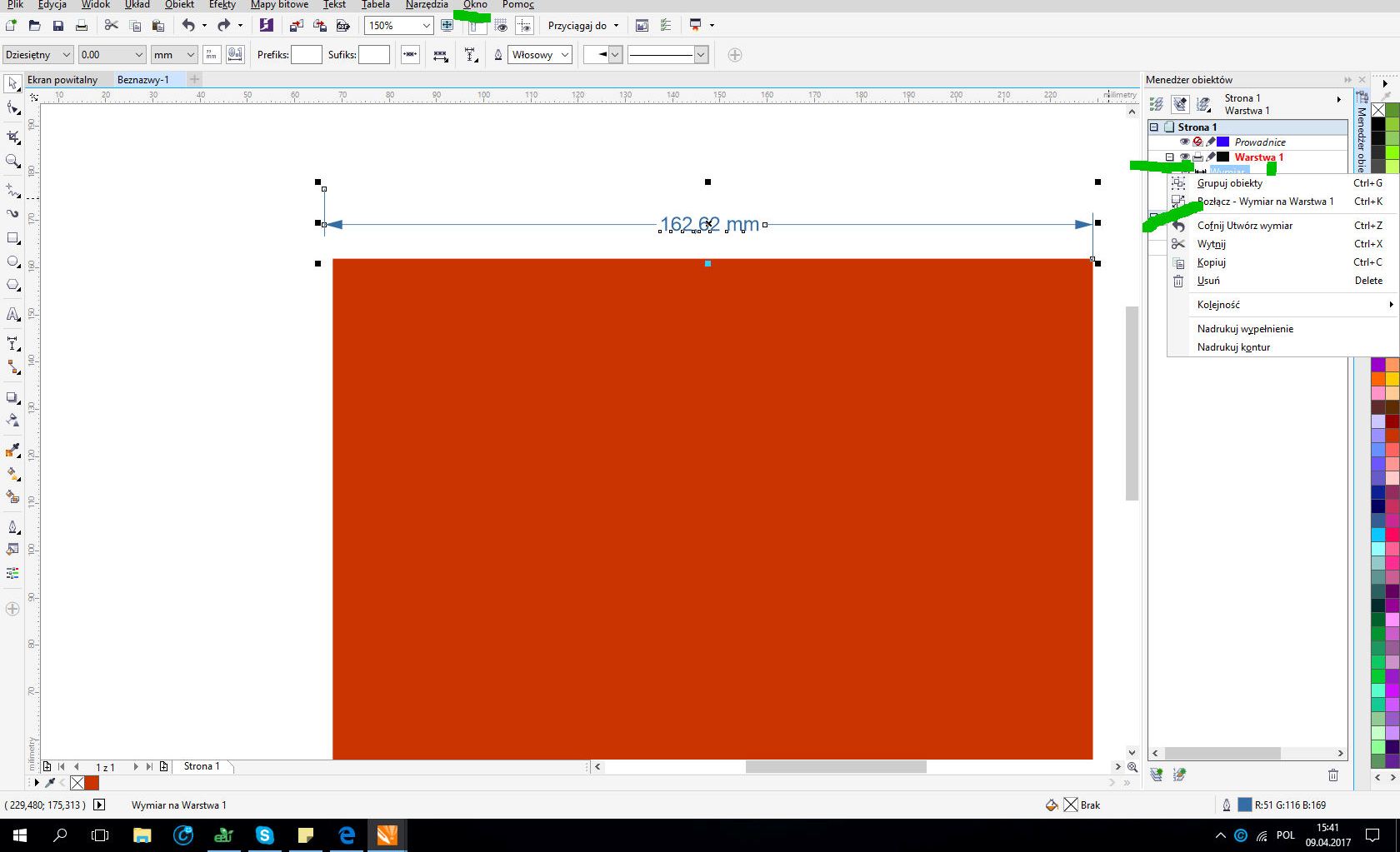Select the Crop tool in toolbox
Screen dimensions: 1400x852
(x=12, y=137)
